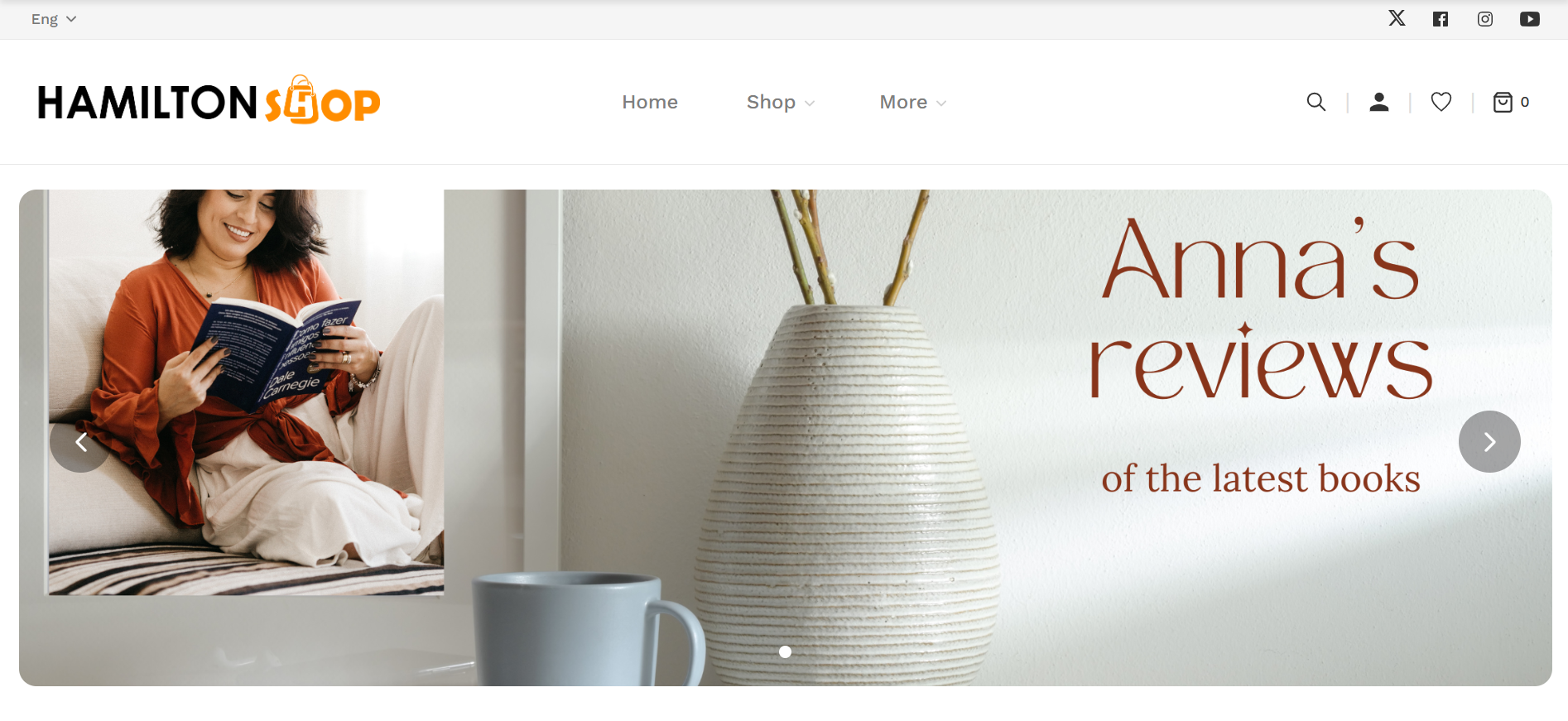1568x721 pixels.
Task: Open the user account icon
Action: pos(1379,102)
